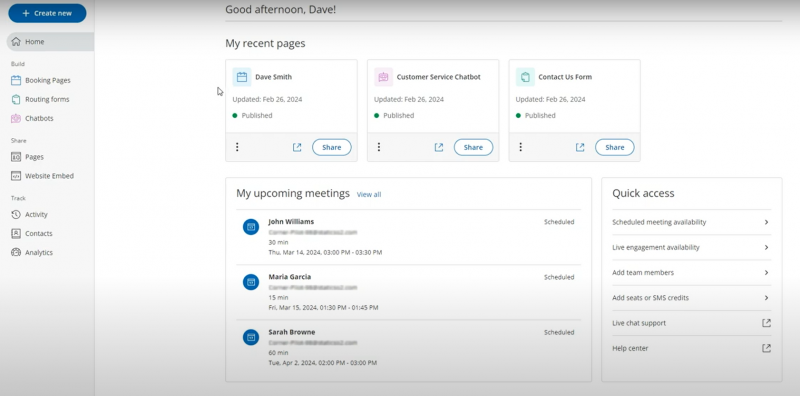Click the Maria Garcia meeting icon
Screen dimensions: 800x396
[x=251, y=282]
